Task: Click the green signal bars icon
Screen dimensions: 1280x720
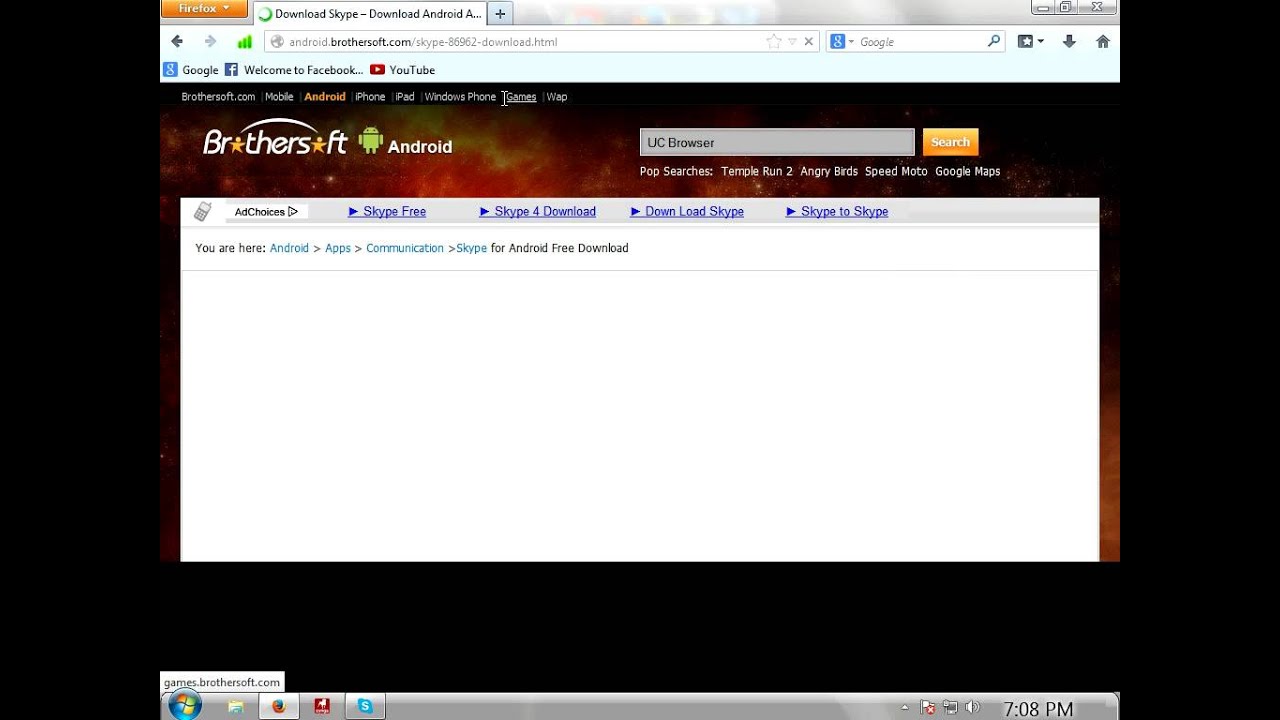Action: [x=244, y=41]
